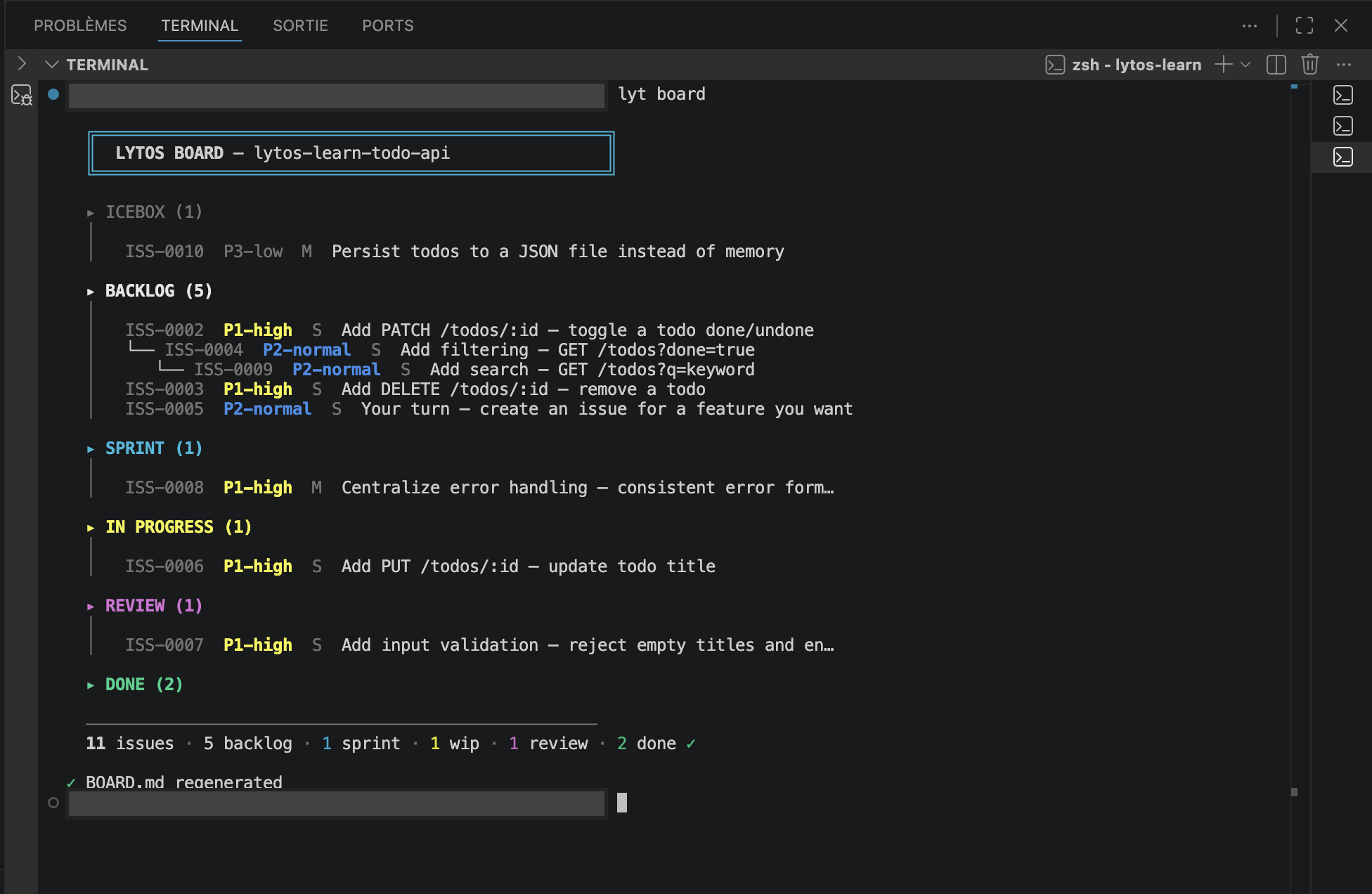Open terminal view more actions (···) menu

[1344, 64]
